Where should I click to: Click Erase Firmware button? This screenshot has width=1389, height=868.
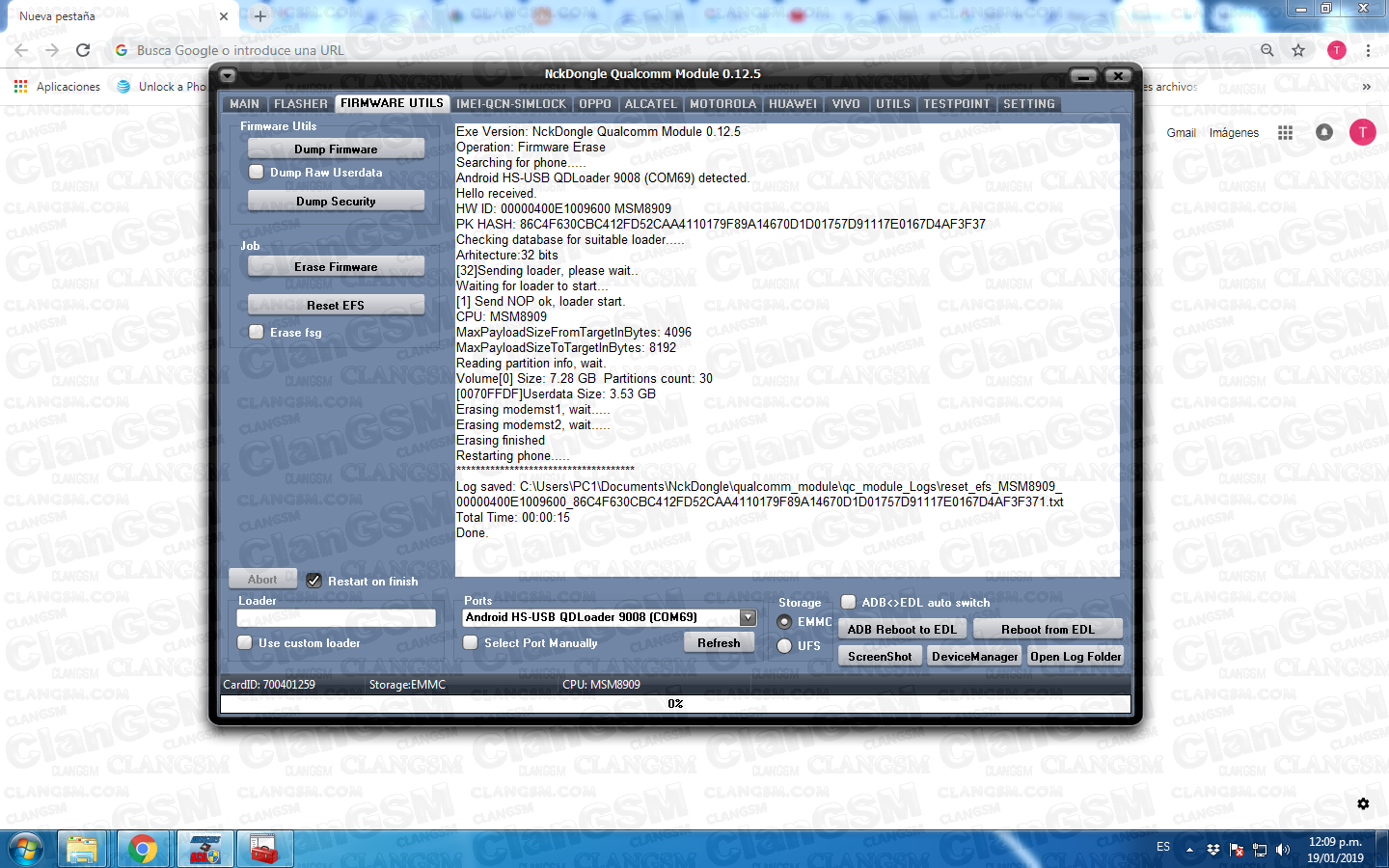336,266
